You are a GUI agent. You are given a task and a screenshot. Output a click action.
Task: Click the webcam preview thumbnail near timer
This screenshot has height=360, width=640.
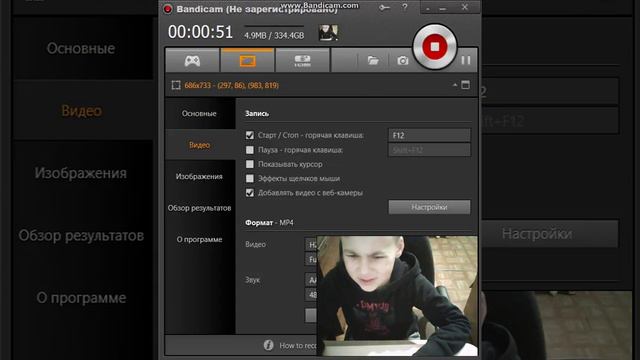(328, 33)
